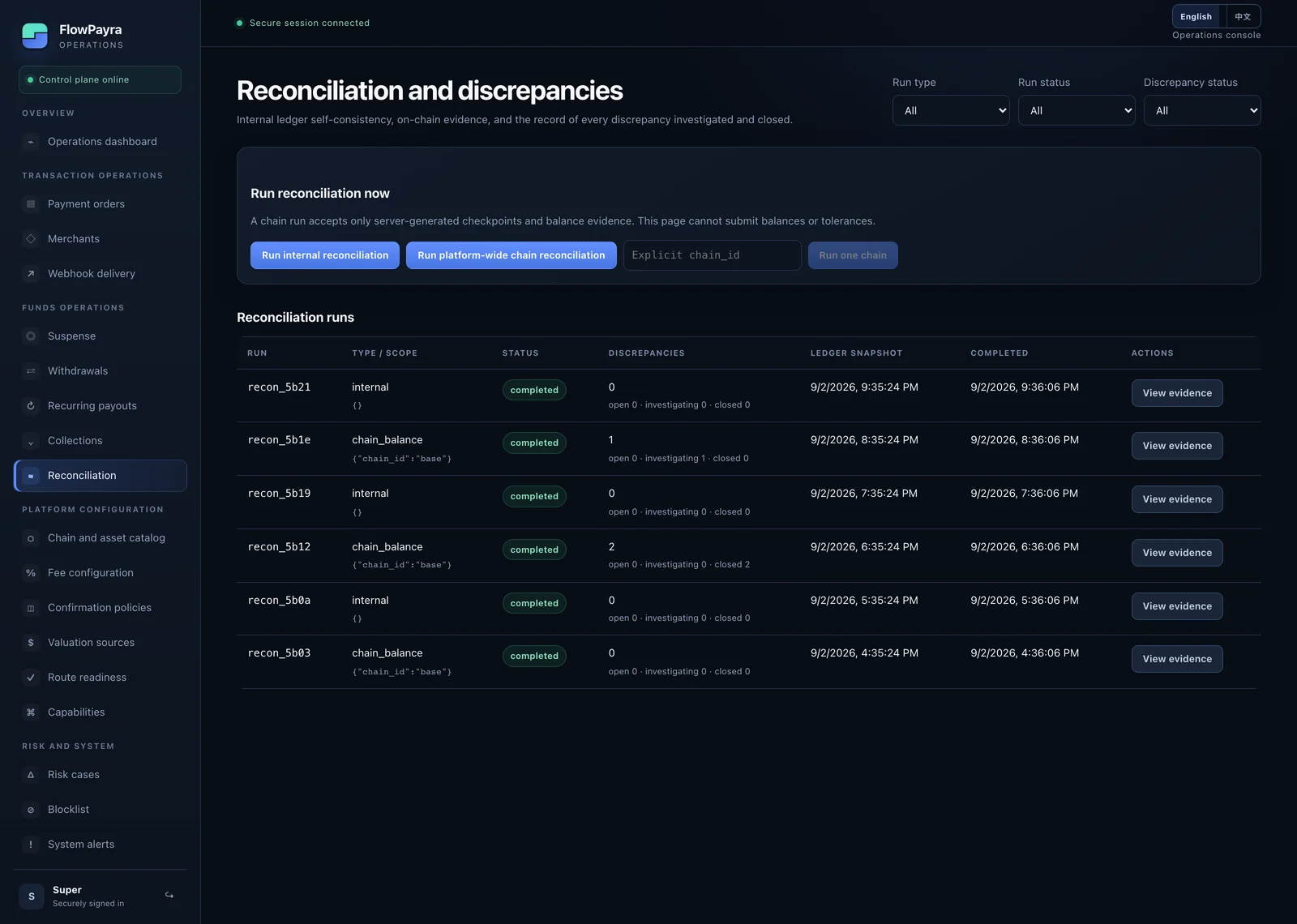Click the Chain and asset catalog icon
Image resolution: width=1297 pixels, height=924 pixels.
(x=31, y=538)
